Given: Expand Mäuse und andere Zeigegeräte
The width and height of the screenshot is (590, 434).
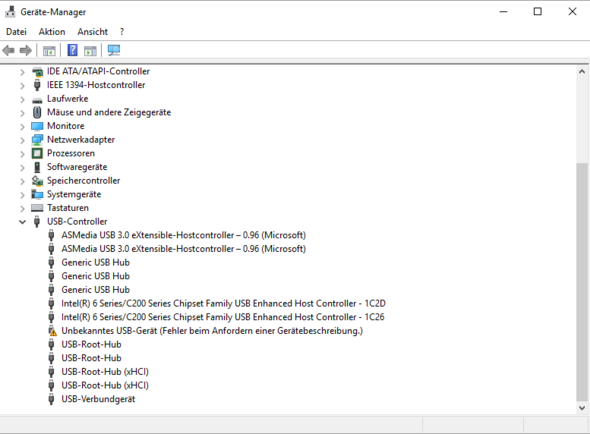Looking at the screenshot, I should pyautogui.click(x=22, y=113).
